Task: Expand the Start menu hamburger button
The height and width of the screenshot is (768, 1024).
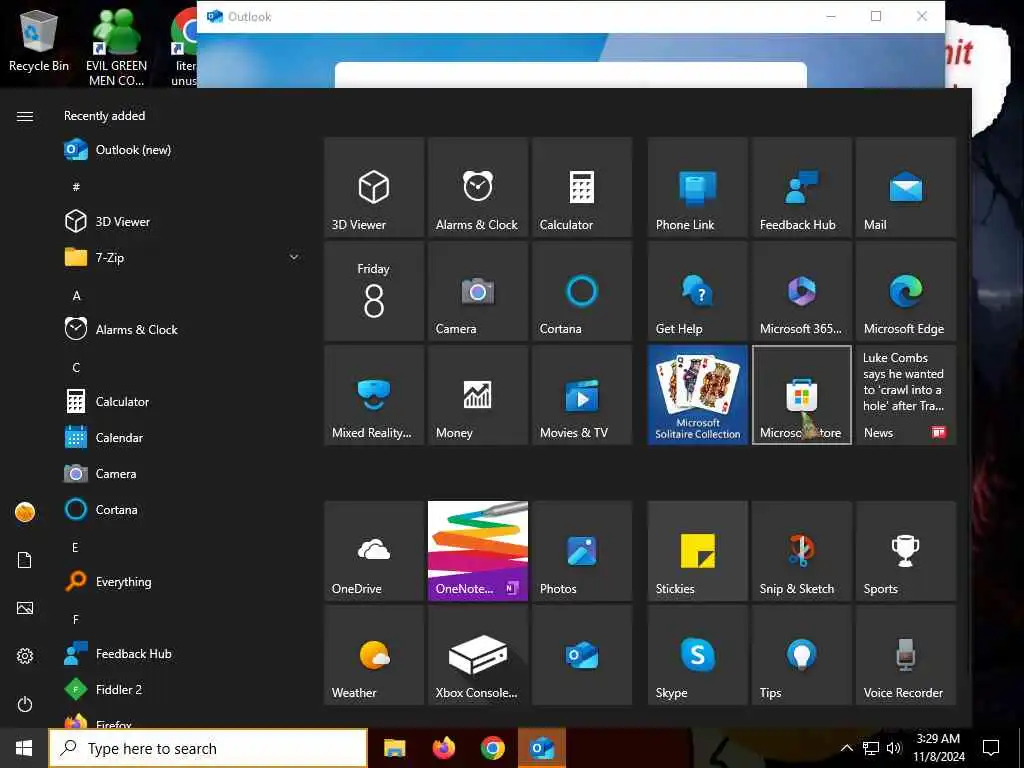Action: (25, 116)
